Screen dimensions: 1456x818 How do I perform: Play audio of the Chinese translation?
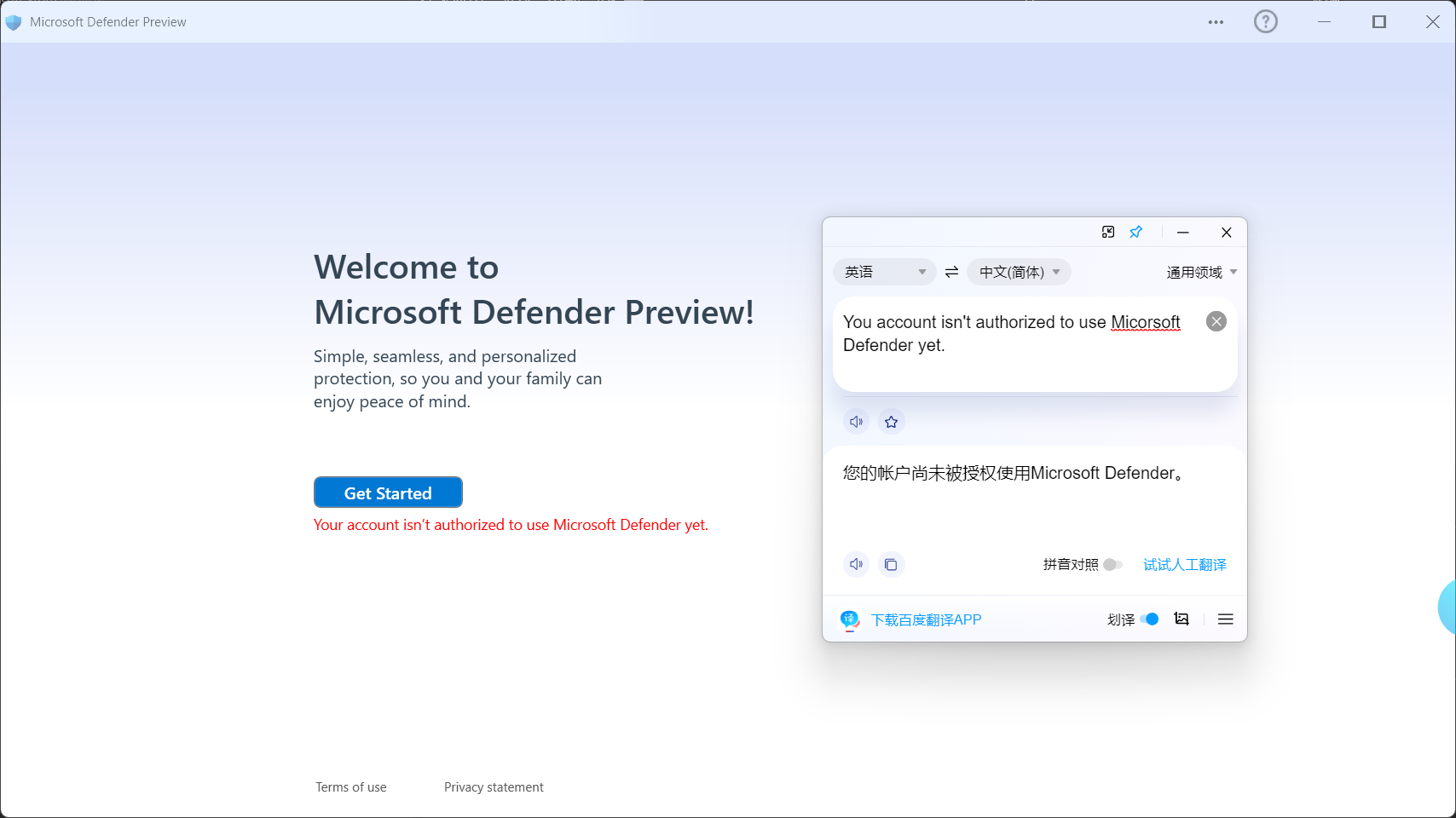tap(857, 564)
